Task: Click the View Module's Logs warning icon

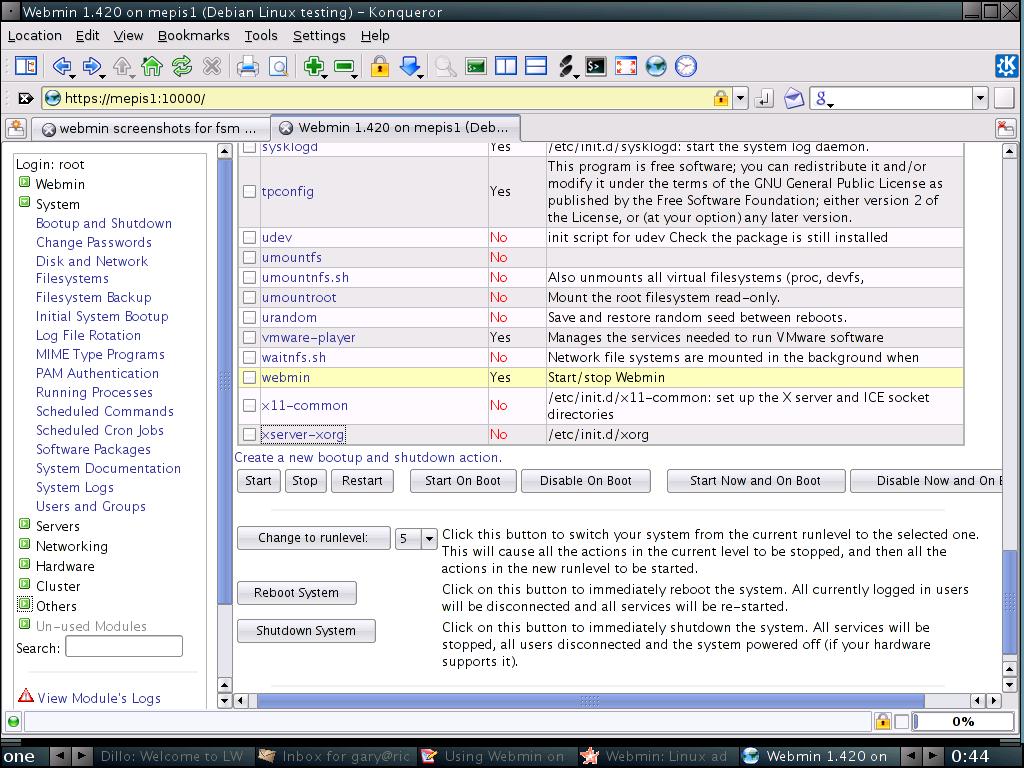Action: coord(25,695)
